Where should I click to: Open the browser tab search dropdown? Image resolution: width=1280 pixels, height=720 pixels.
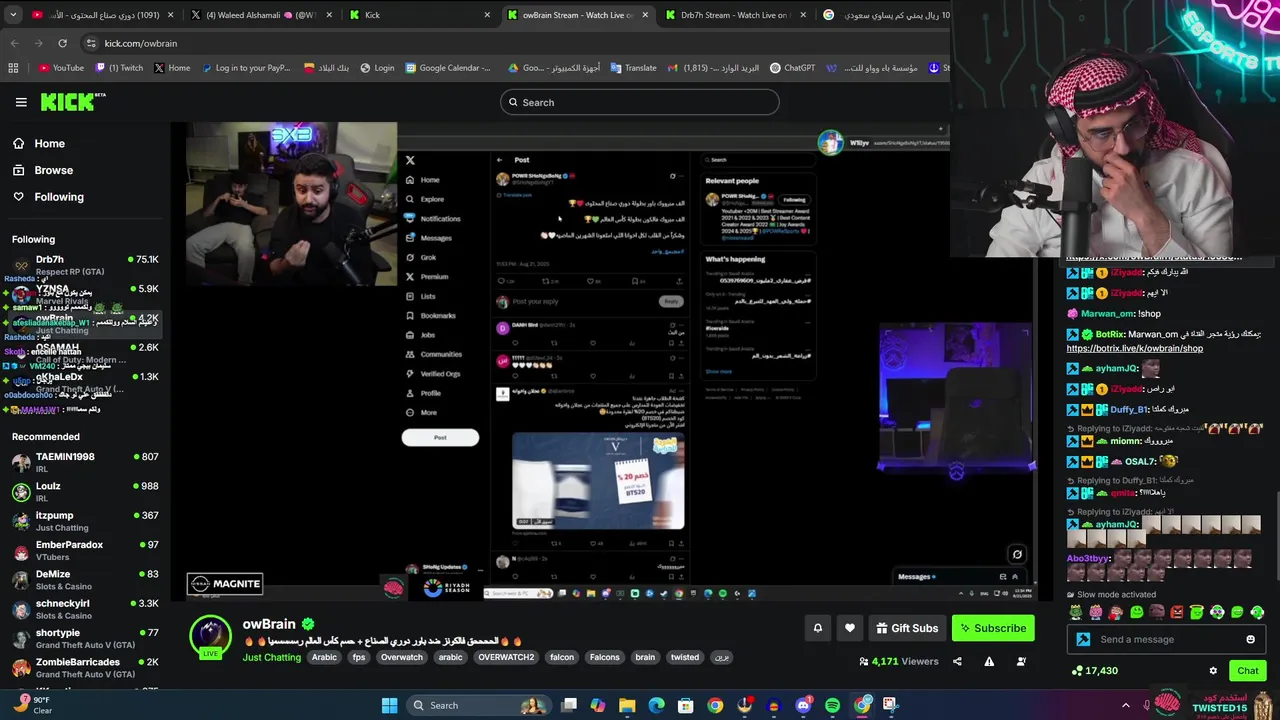(x=15, y=15)
